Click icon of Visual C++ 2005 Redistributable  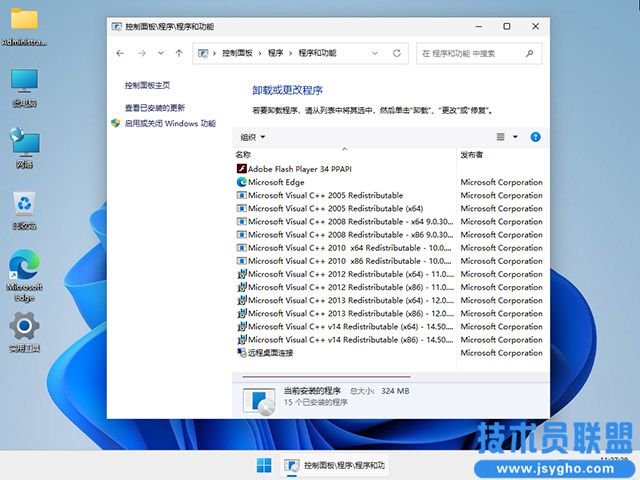[242, 195]
